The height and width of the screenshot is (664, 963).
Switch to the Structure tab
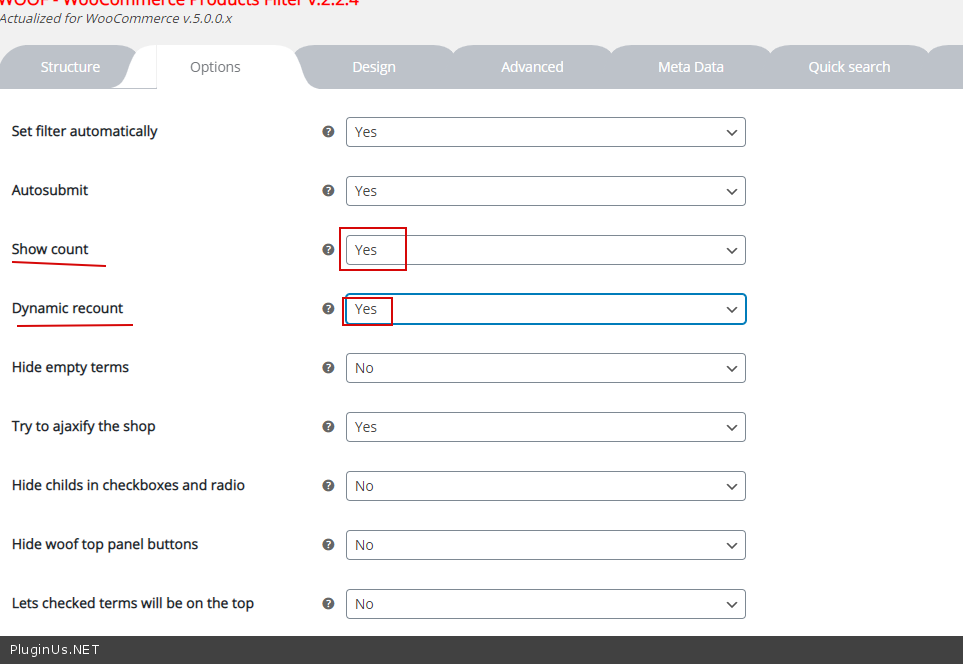click(x=70, y=67)
